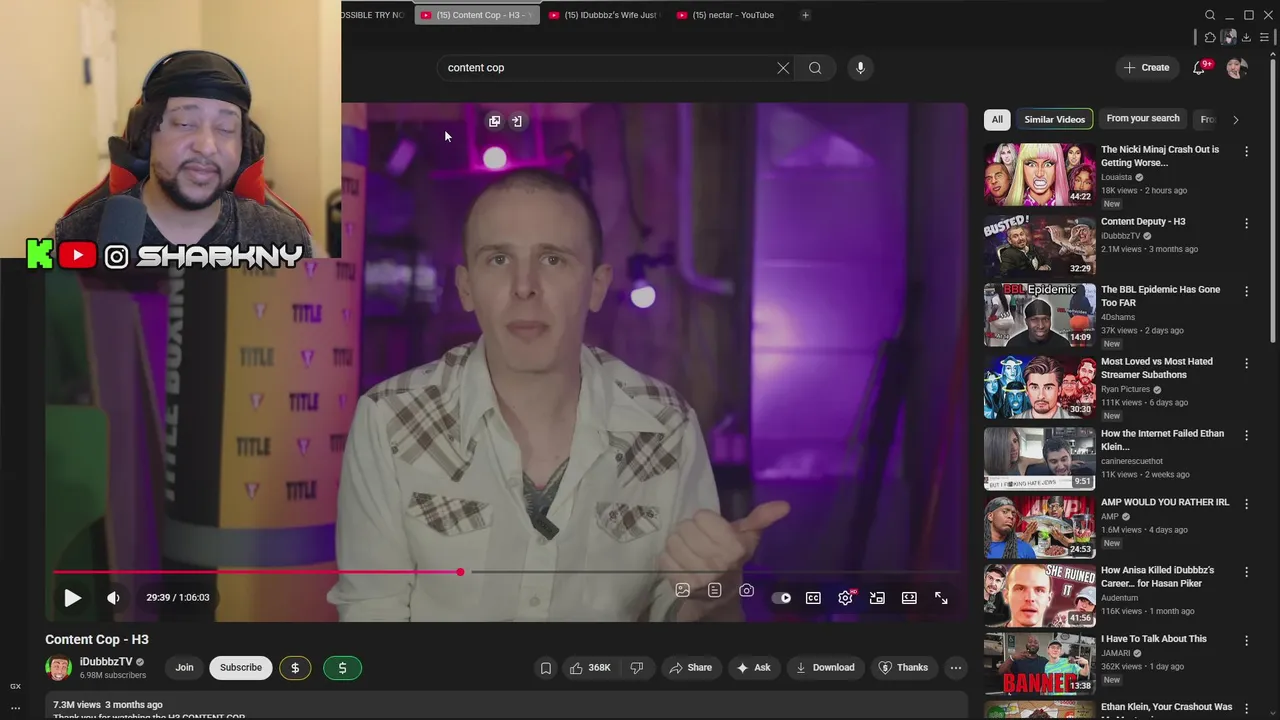Click the video progress bar scrubber

(x=460, y=572)
